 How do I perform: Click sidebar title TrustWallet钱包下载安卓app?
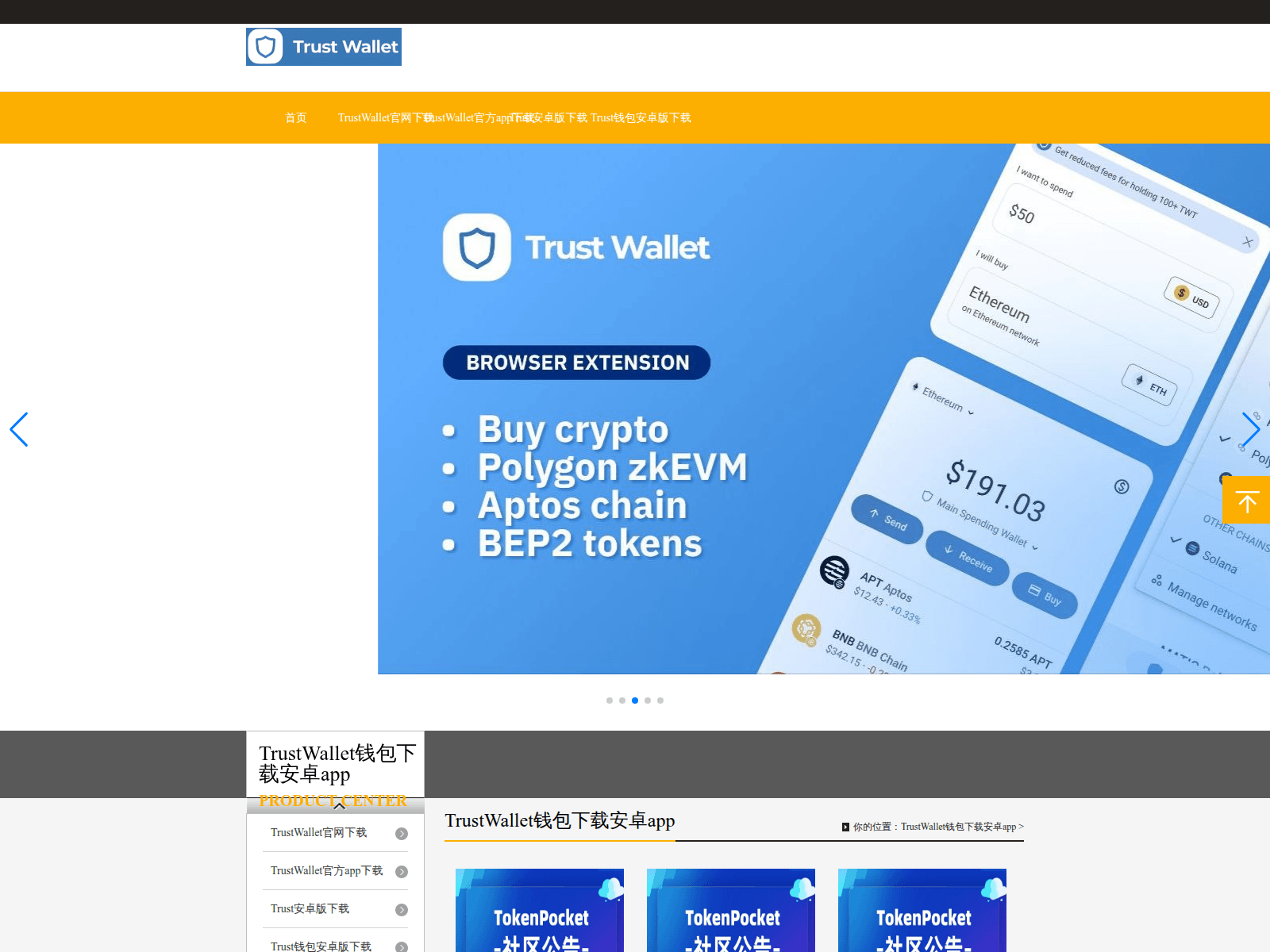[337, 763]
